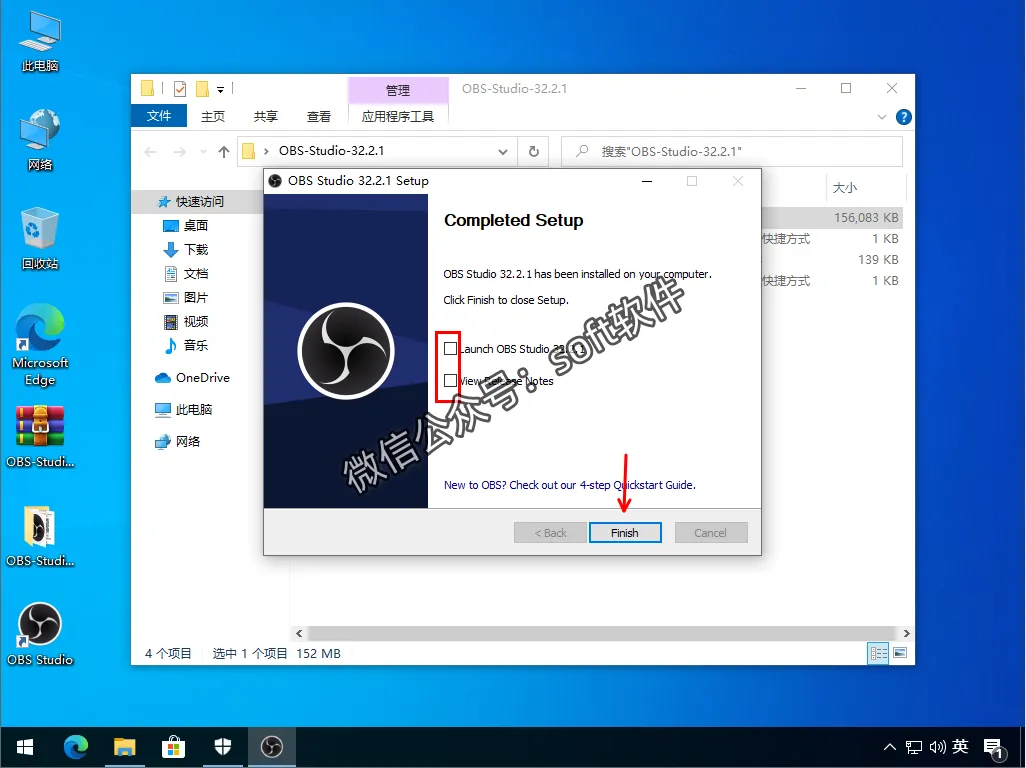
Task: Click the 139 KB size cell
Action: [x=878, y=260]
